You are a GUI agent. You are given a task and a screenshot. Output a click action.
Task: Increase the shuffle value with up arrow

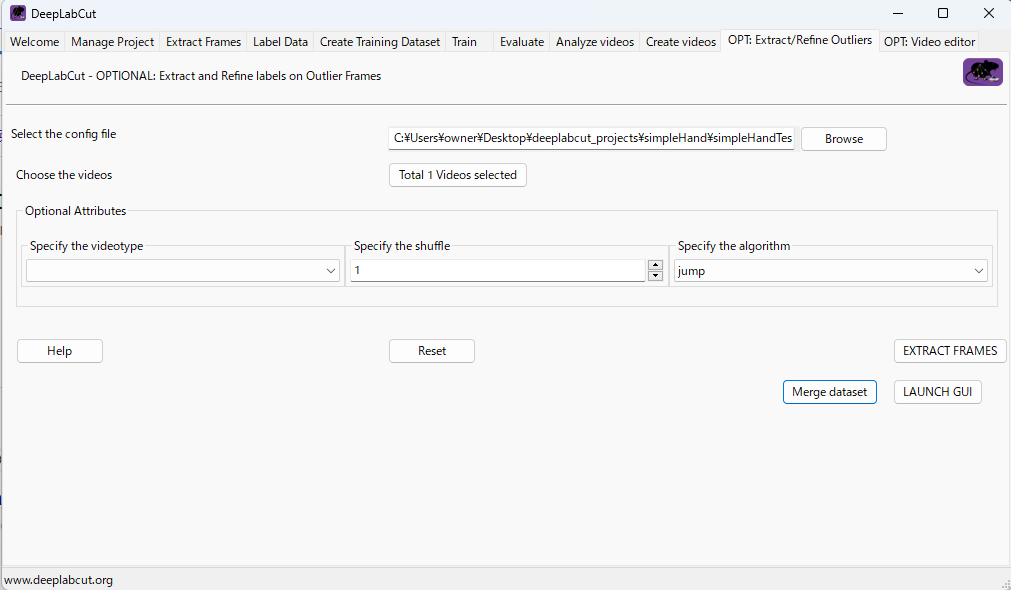pos(655,265)
